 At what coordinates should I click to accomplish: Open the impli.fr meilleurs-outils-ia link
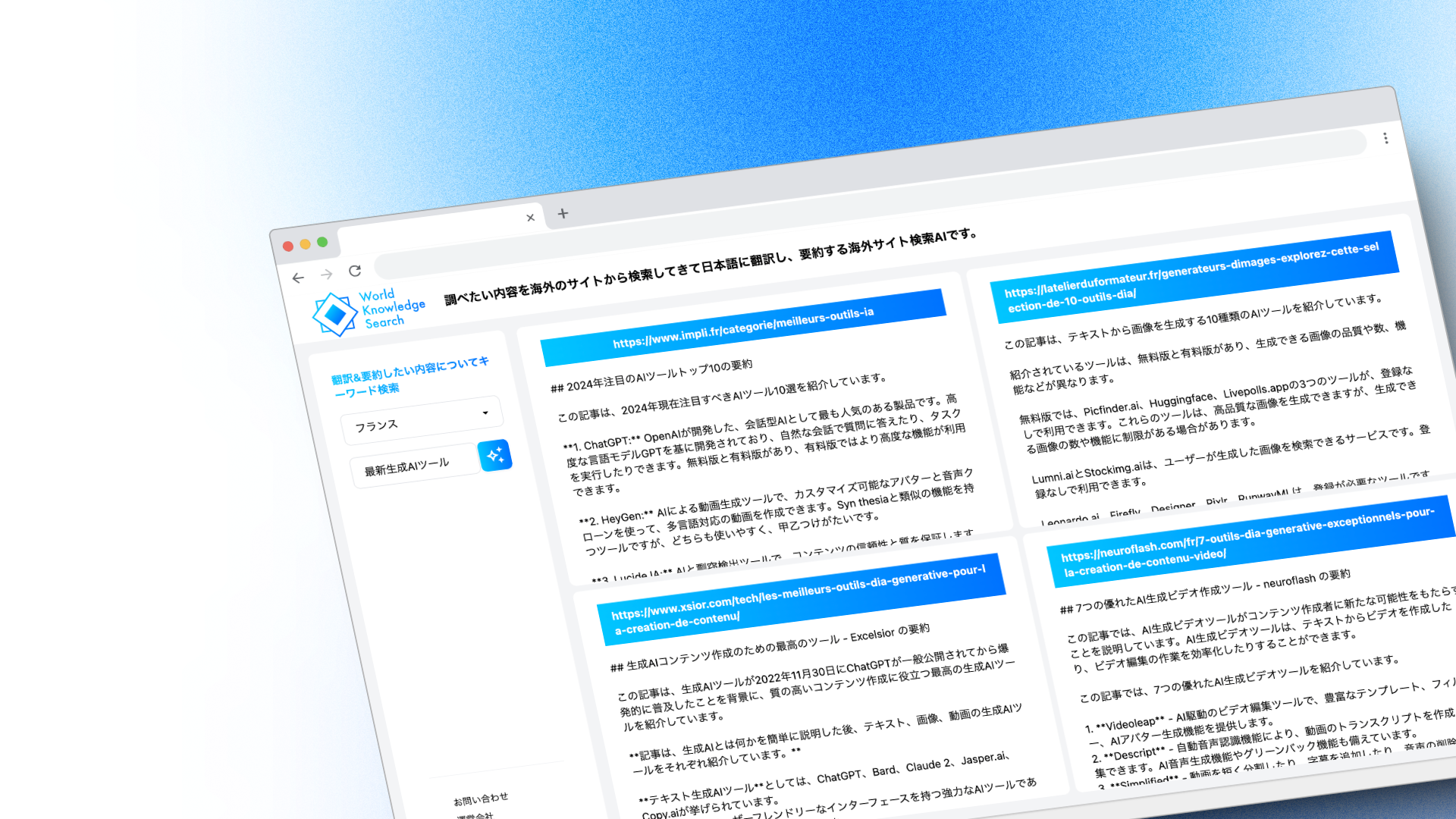[x=742, y=328]
